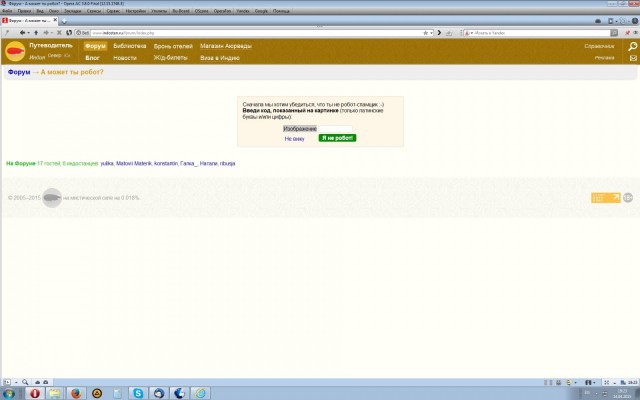Open the "Форум" navigation tab
This screenshot has width=640, height=400.
(95, 46)
